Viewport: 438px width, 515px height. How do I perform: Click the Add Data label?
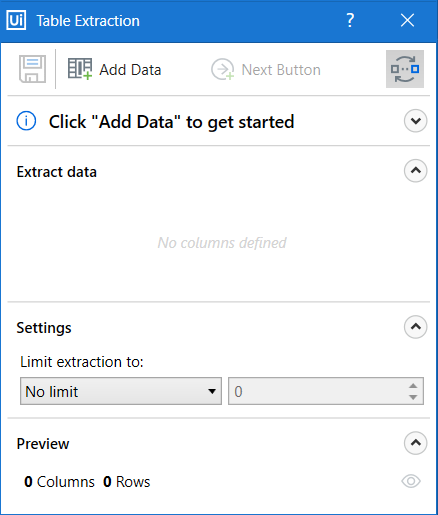click(x=130, y=70)
